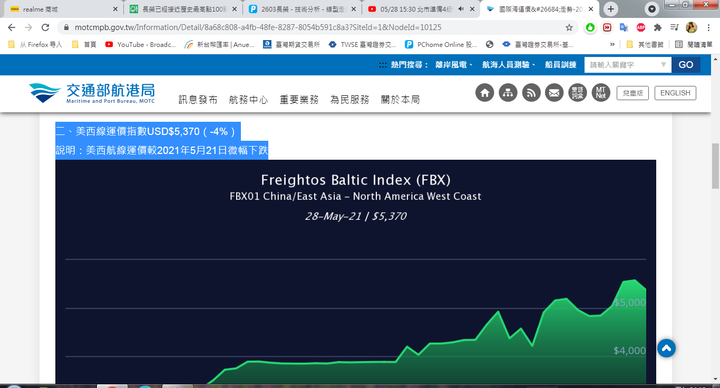The width and height of the screenshot is (720, 388).
Task: Open the 訊息發布 menu
Action: (198, 99)
